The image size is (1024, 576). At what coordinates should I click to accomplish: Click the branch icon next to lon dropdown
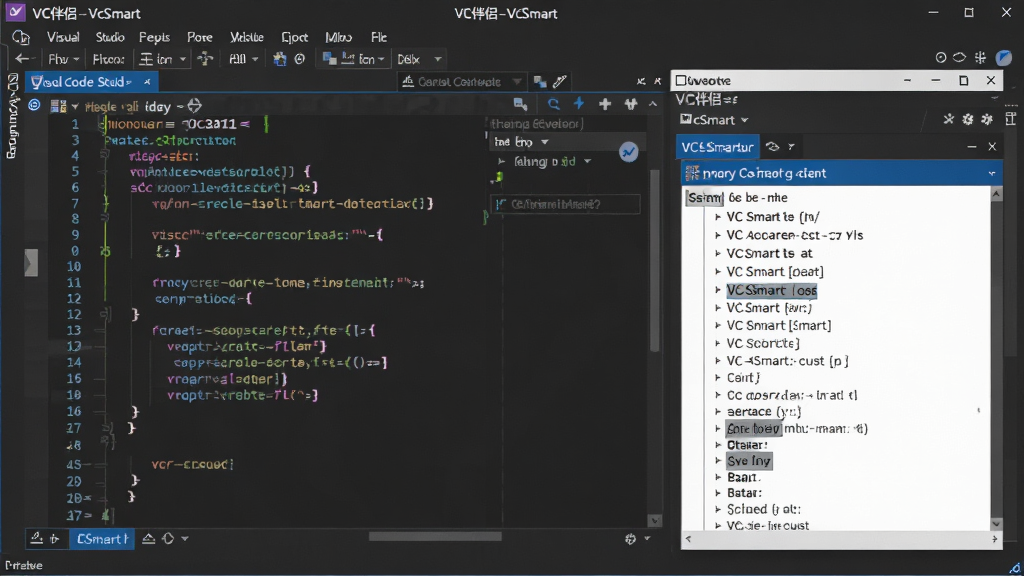(205, 59)
